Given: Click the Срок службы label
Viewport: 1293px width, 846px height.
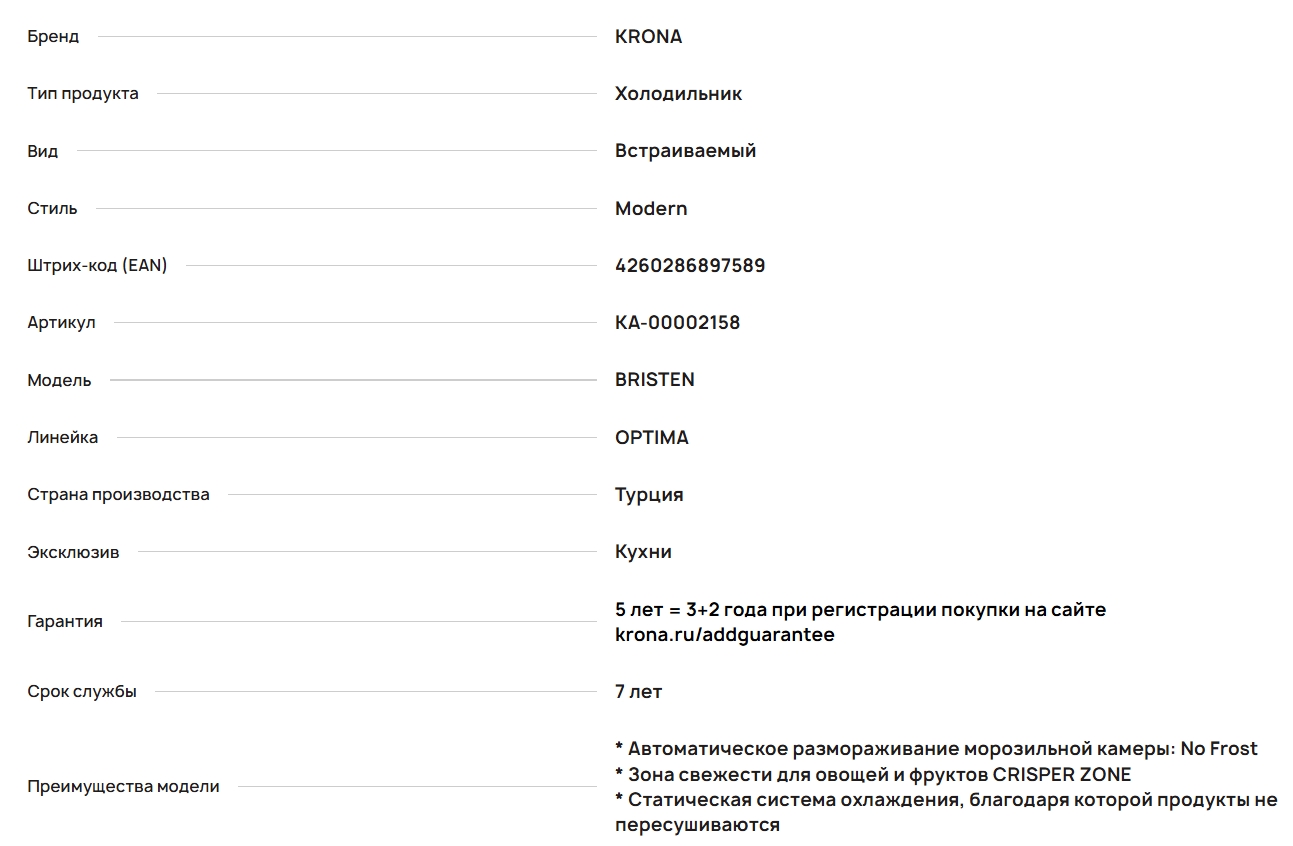Looking at the screenshot, I should pos(82,692).
